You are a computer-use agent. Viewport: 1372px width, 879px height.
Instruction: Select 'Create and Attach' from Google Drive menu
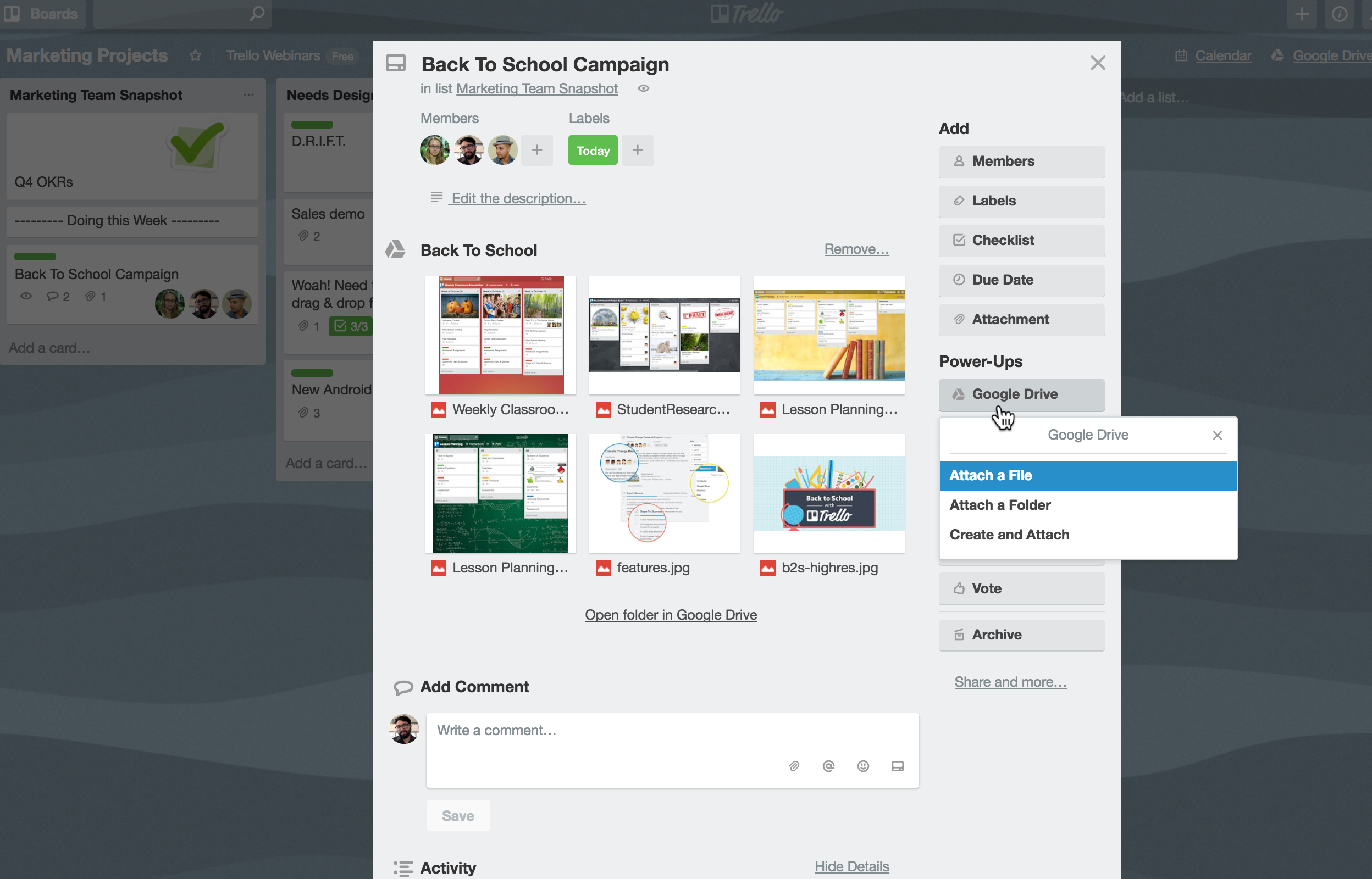click(x=1010, y=534)
